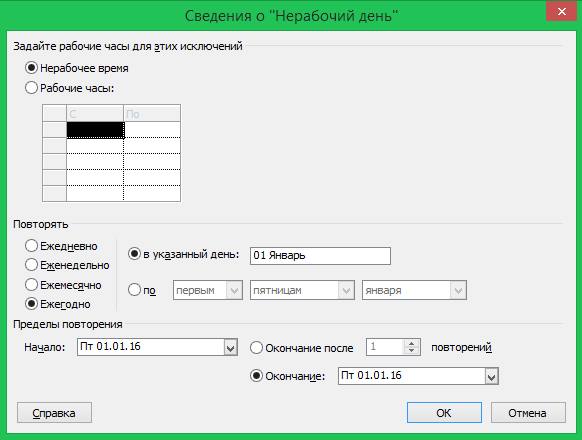Click the Отмена button
This screenshot has height=440, width=582.
[x=528, y=413]
